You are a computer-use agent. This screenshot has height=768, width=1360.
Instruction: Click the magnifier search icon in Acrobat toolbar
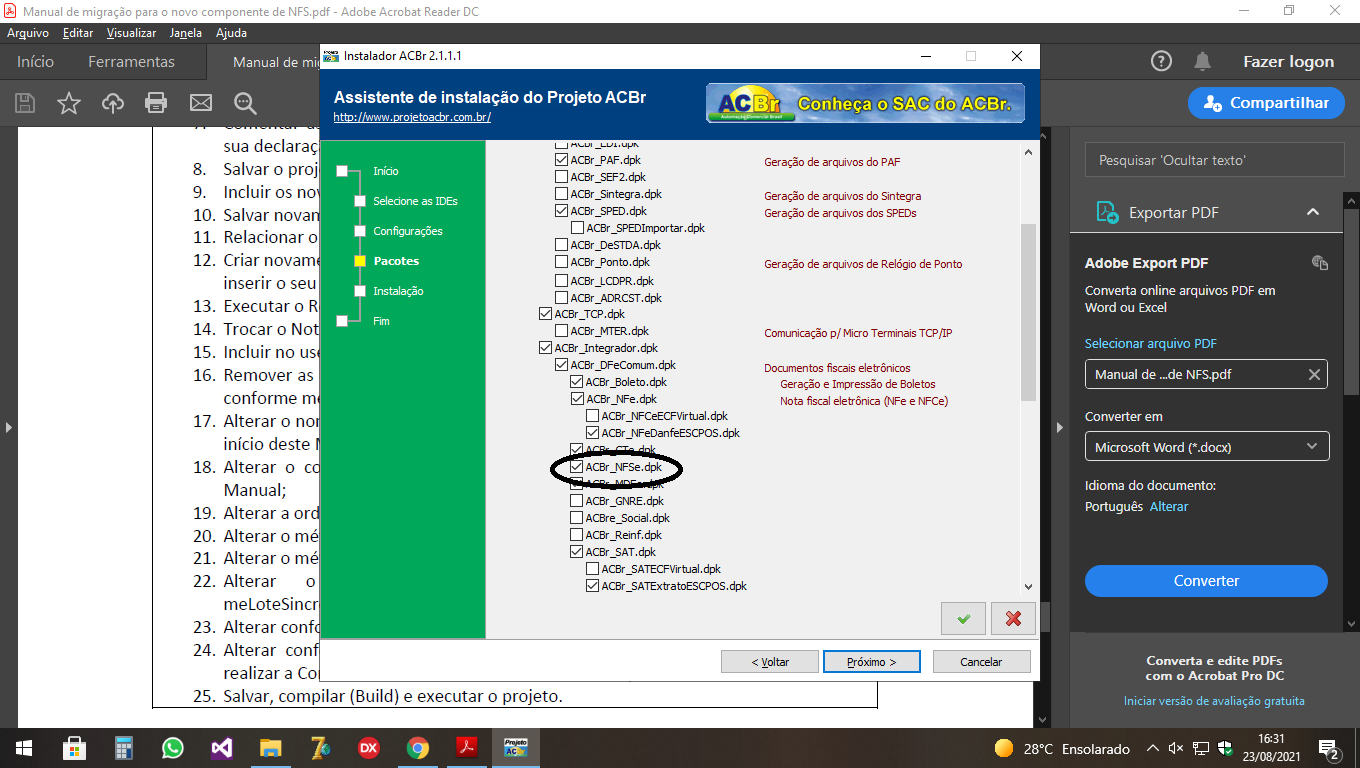coord(245,103)
